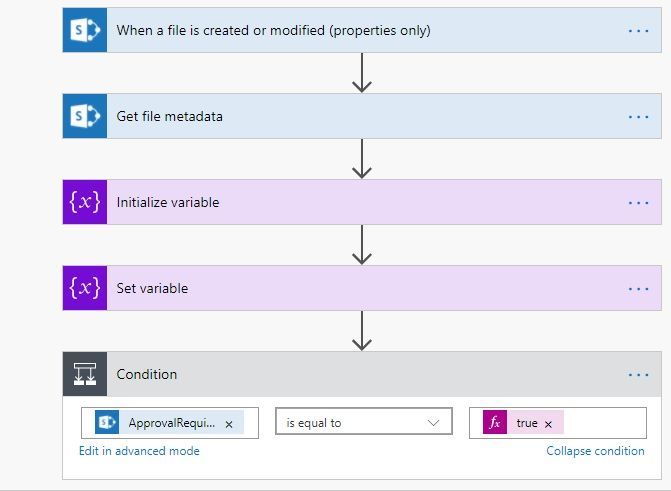
Task: Remove the true expression token
Action: click(548, 424)
